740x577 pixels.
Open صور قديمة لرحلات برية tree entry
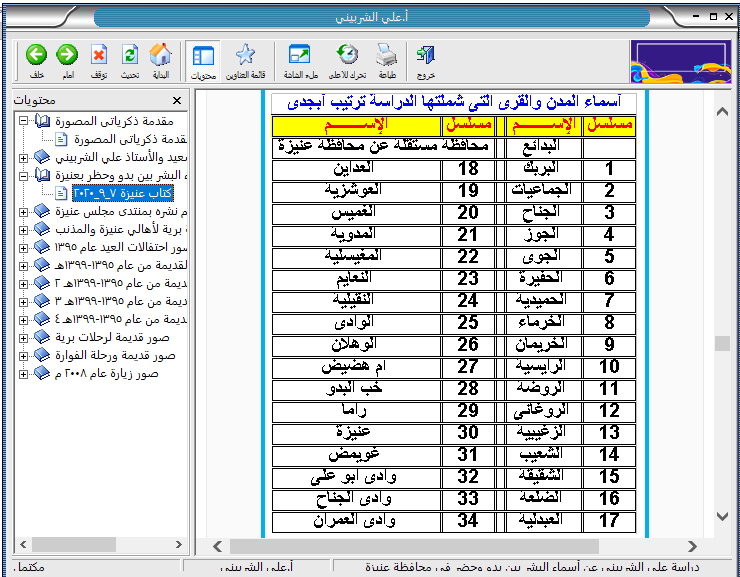(x=112, y=338)
